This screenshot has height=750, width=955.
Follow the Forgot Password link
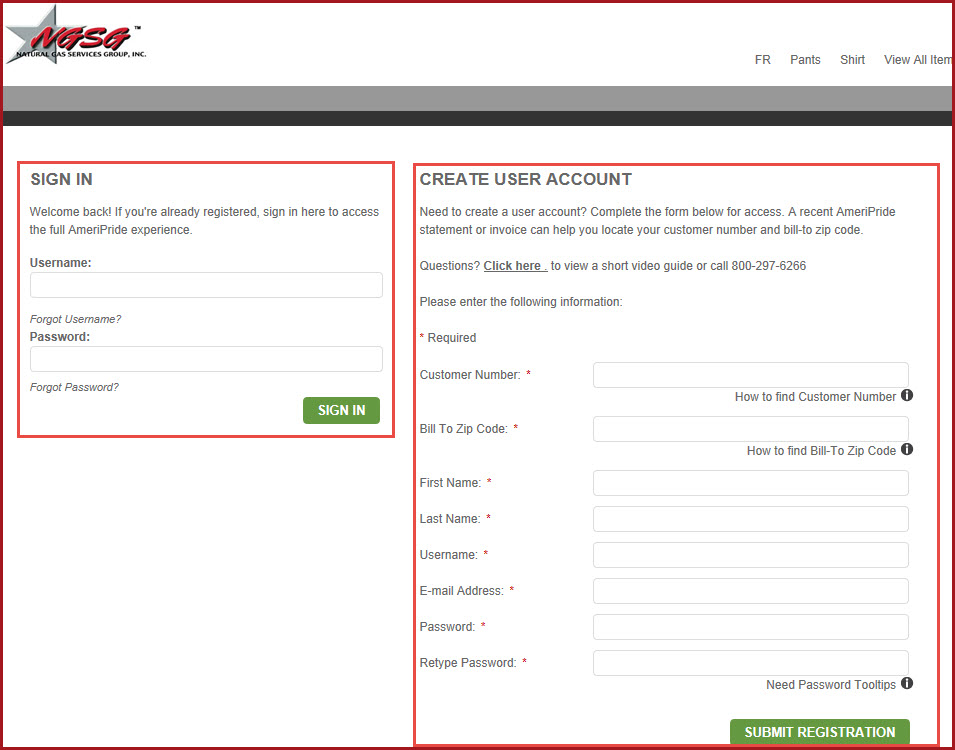[74, 387]
